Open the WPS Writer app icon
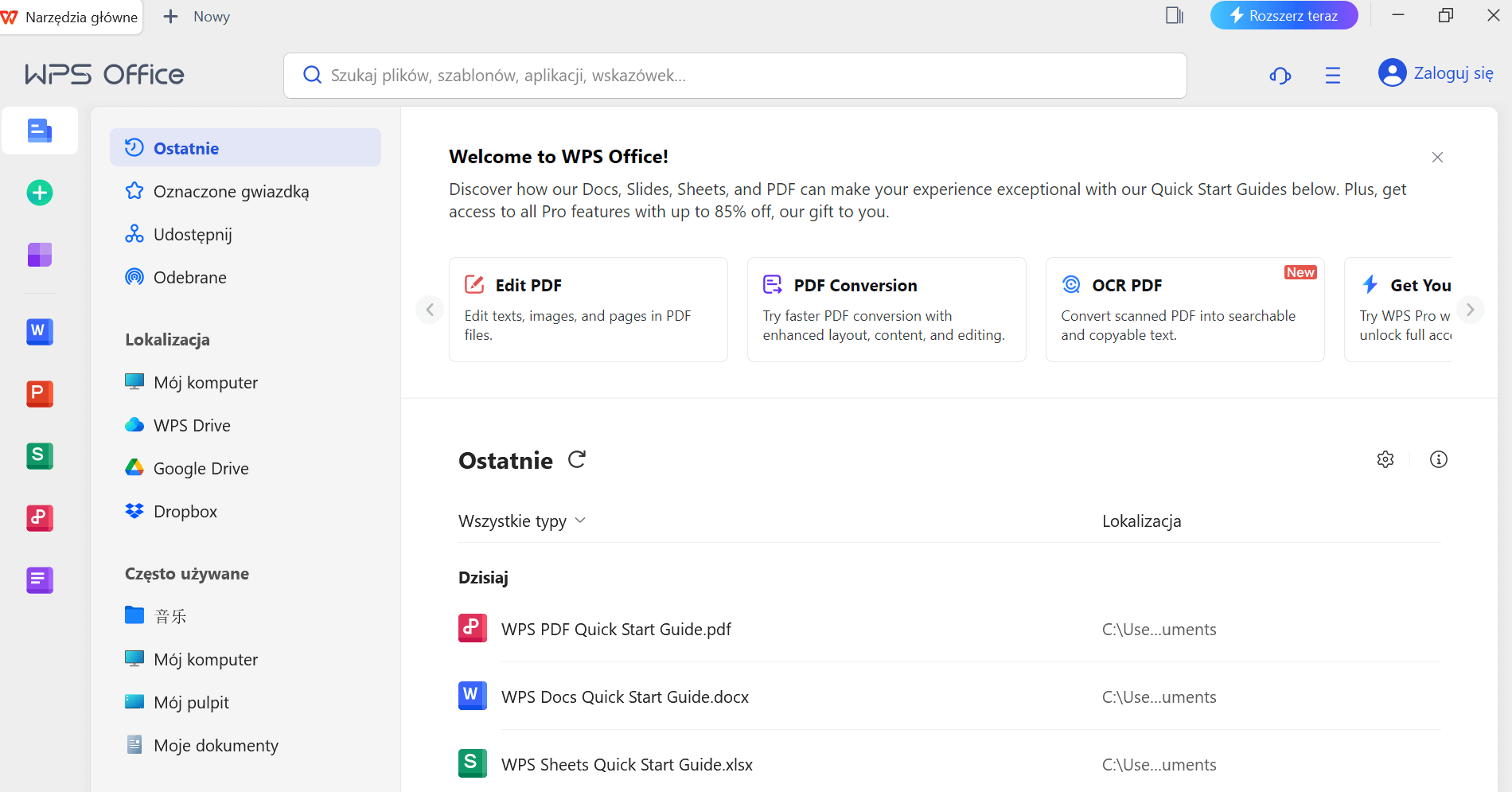The height and width of the screenshot is (792, 1512). 39,332
